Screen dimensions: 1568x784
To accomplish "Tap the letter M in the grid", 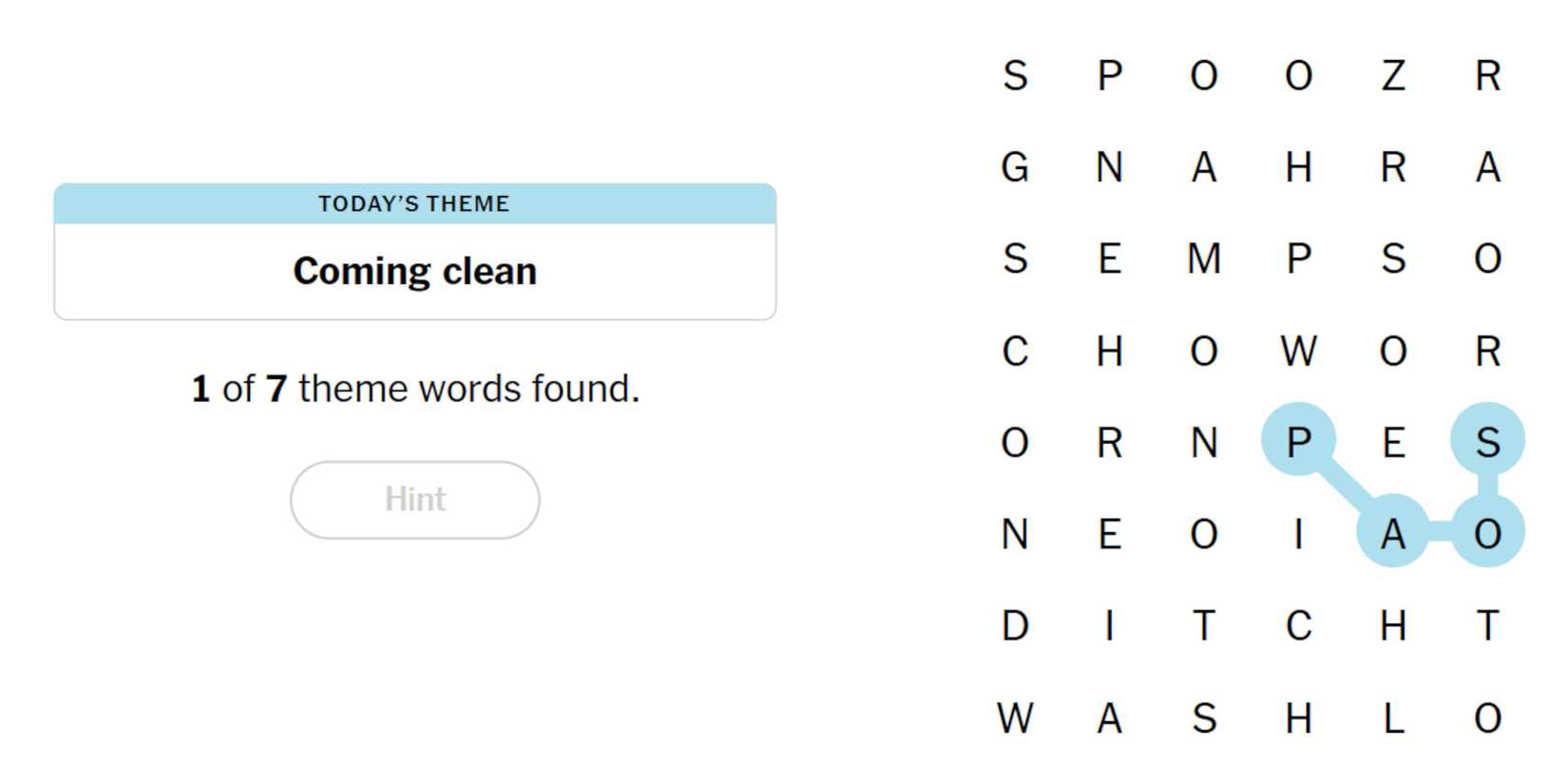I will [x=1204, y=258].
